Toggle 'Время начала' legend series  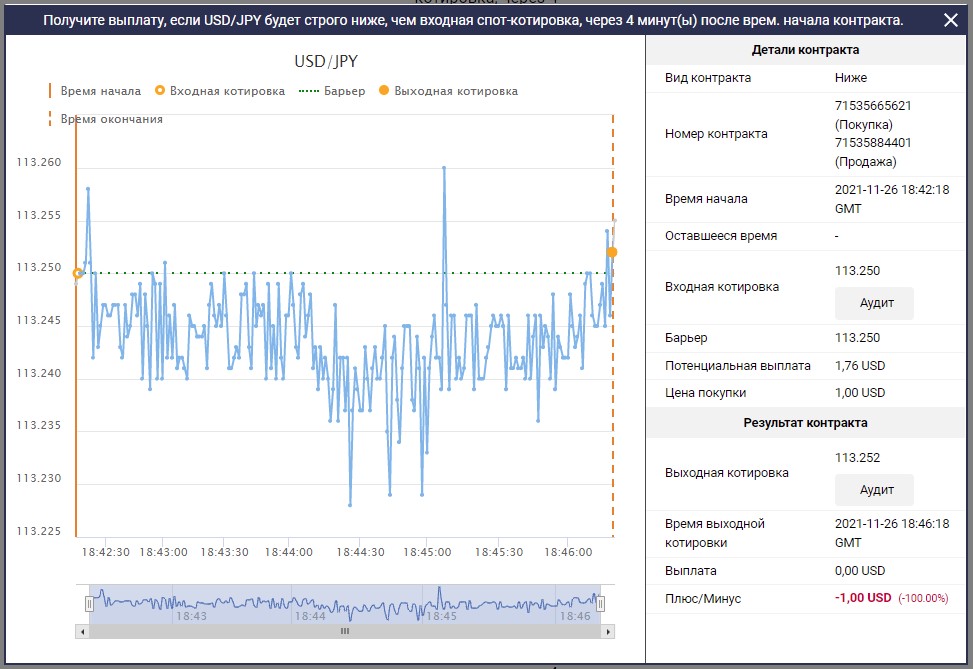[95, 91]
